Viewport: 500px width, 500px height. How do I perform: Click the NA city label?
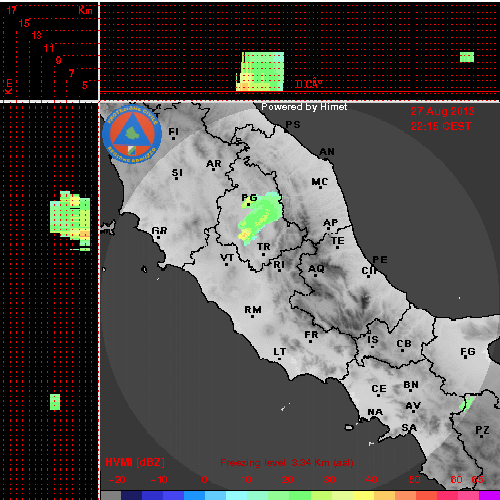[375, 412]
